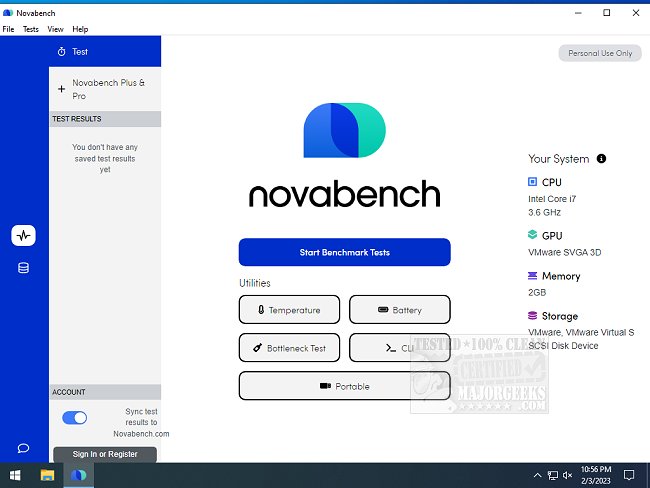Run the Bottleneck Test utility

(289, 348)
